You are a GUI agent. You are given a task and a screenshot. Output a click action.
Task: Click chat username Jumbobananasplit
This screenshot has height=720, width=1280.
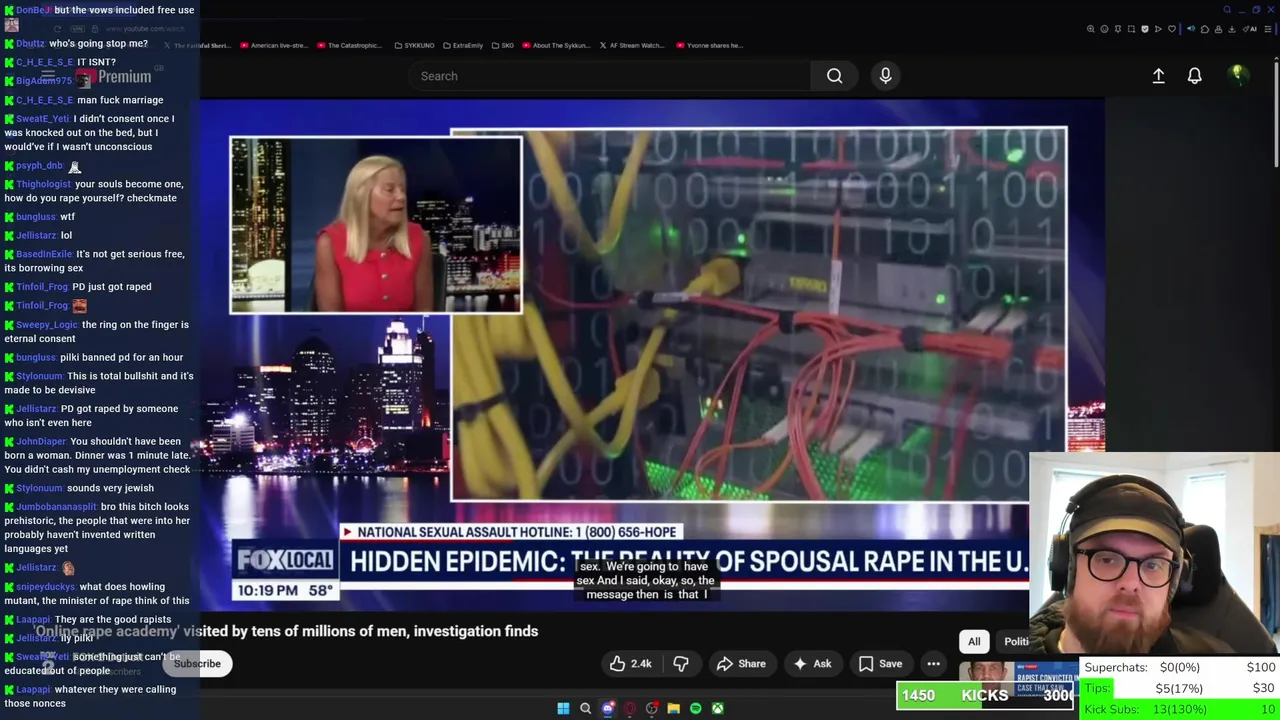(x=56, y=507)
